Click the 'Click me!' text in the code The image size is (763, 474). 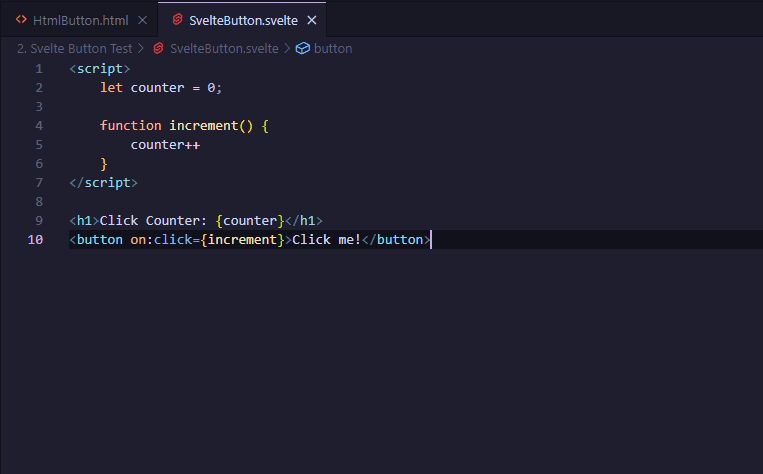tap(326, 240)
